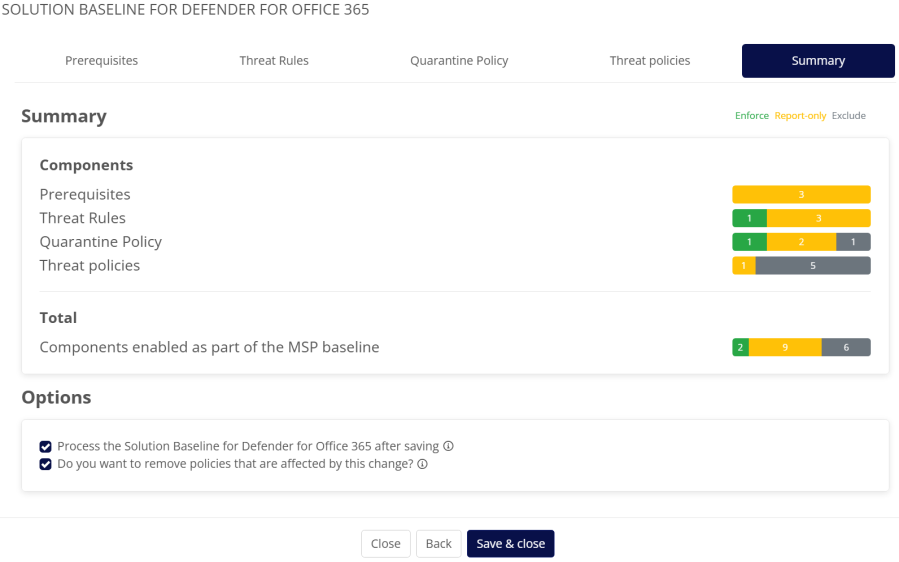Click the yellow Prerequisites report-only bar
Screen dimensions: 899x562
(801, 195)
